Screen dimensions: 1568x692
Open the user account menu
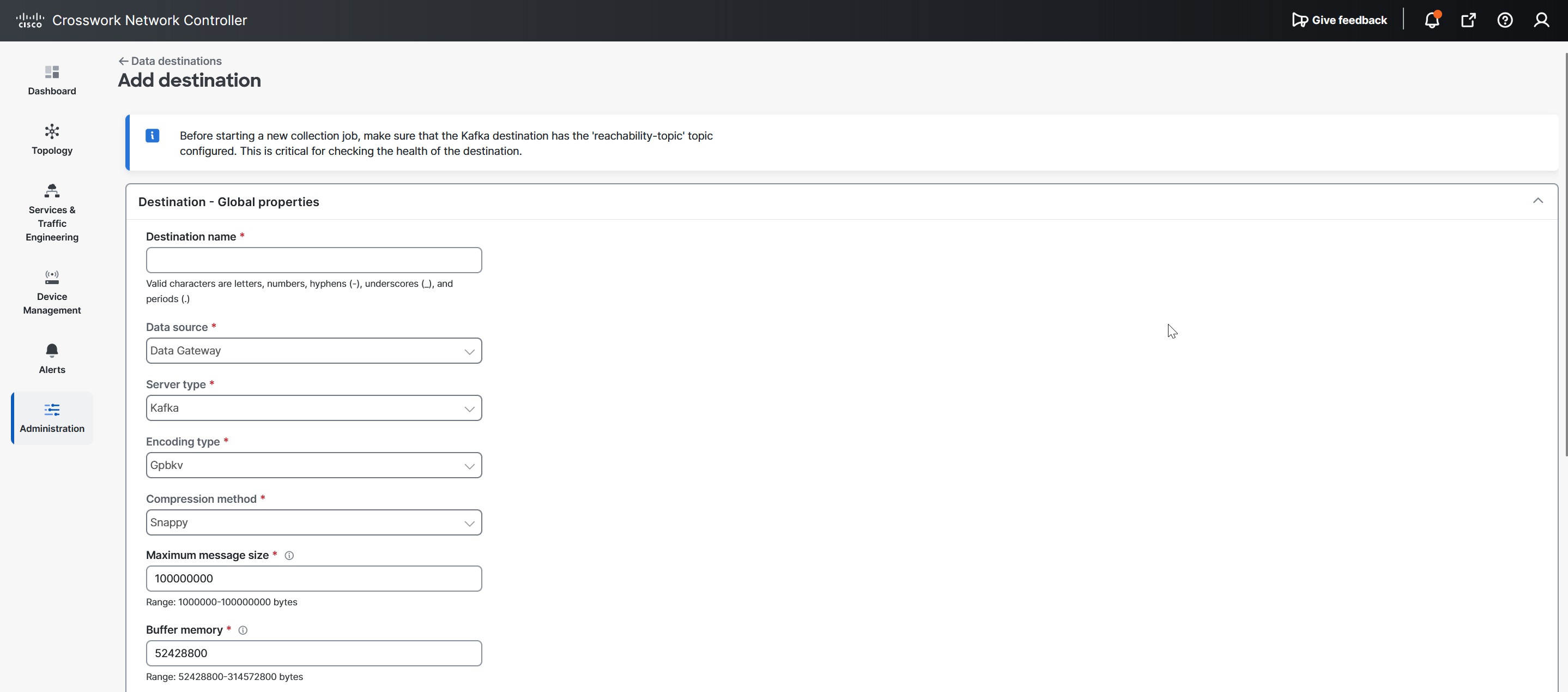(1542, 20)
